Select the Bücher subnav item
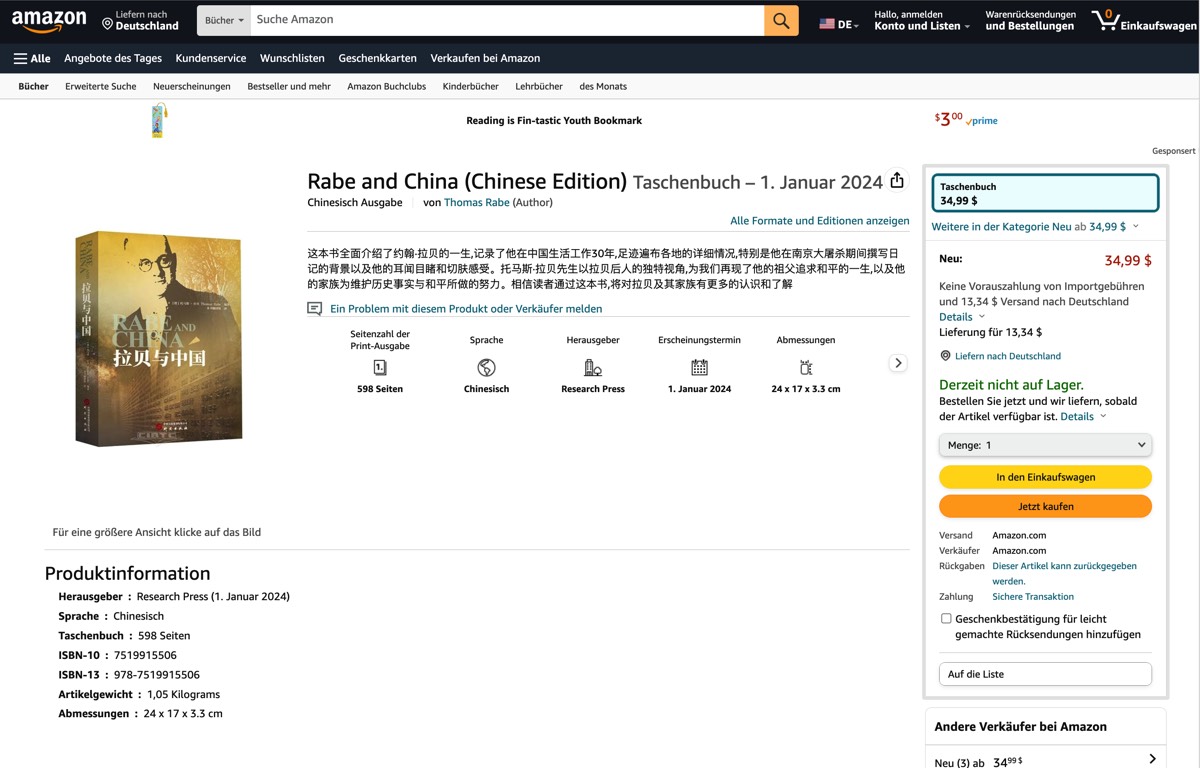 click(34, 87)
